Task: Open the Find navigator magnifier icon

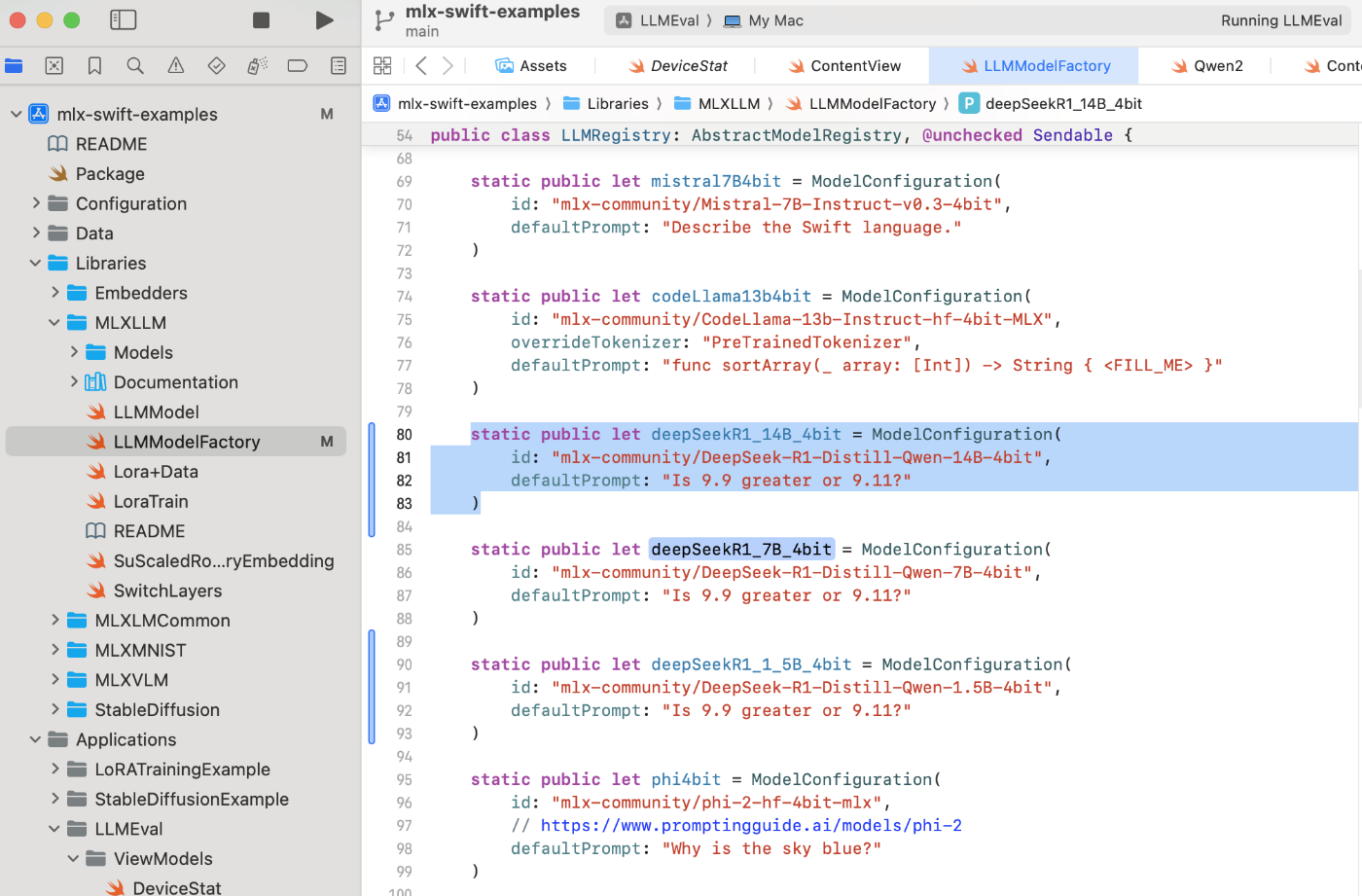Action: (135, 65)
